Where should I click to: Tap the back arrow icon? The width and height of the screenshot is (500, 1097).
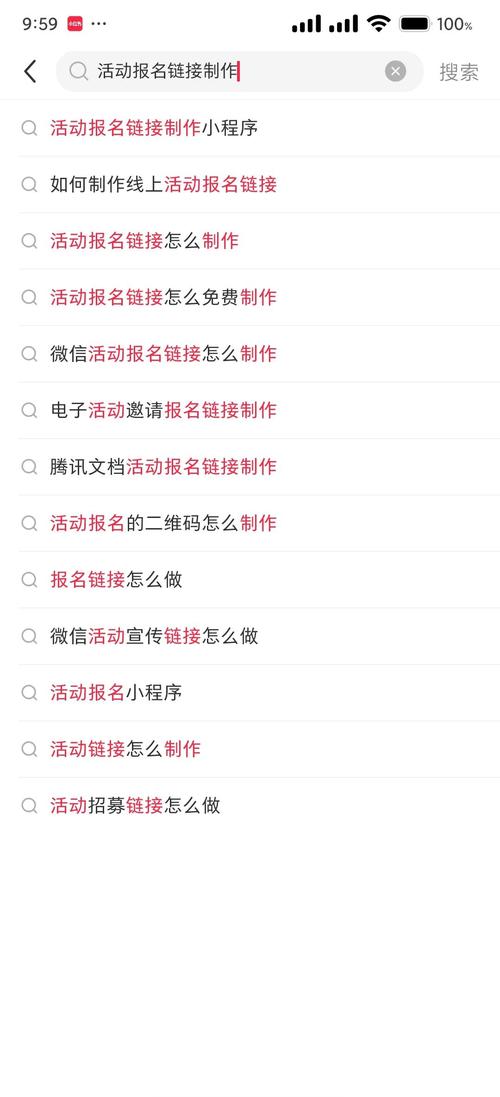click(30, 71)
